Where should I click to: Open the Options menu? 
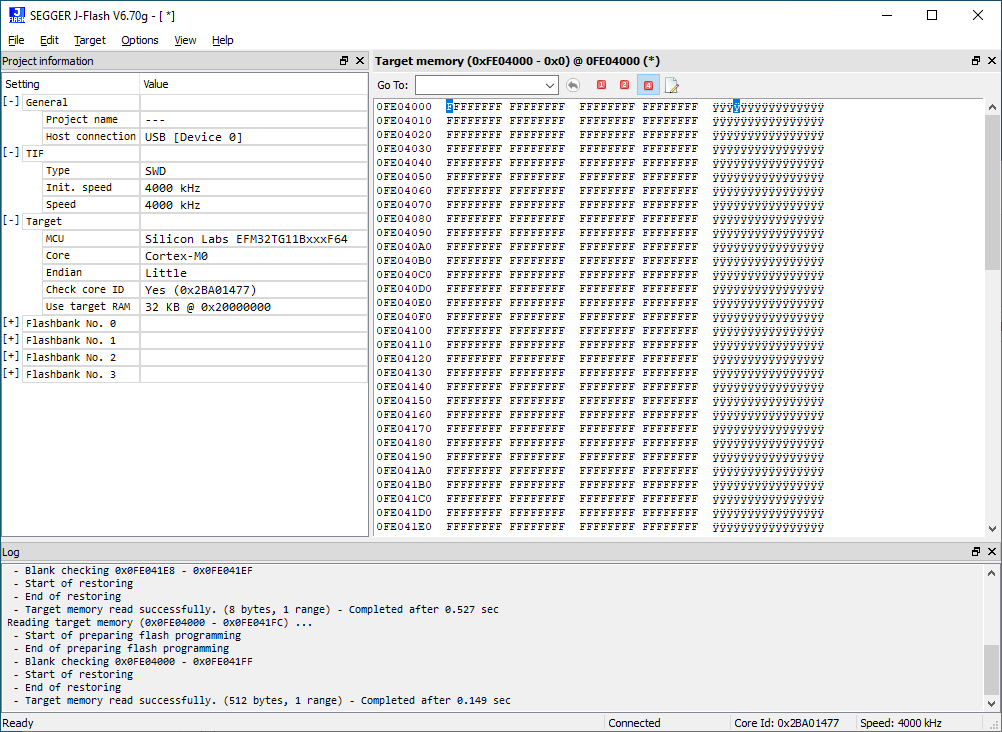(x=140, y=40)
